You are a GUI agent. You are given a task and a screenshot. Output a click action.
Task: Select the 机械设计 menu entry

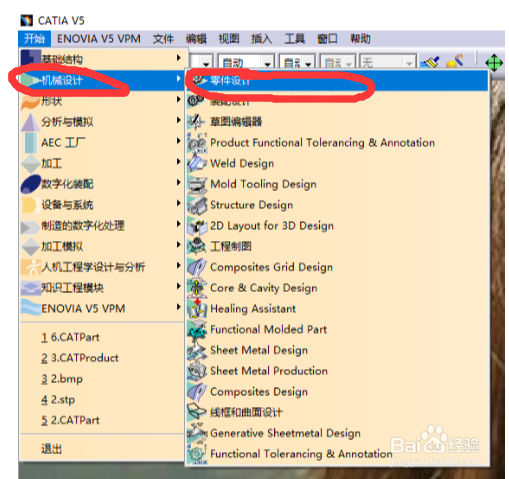coord(102,80)
